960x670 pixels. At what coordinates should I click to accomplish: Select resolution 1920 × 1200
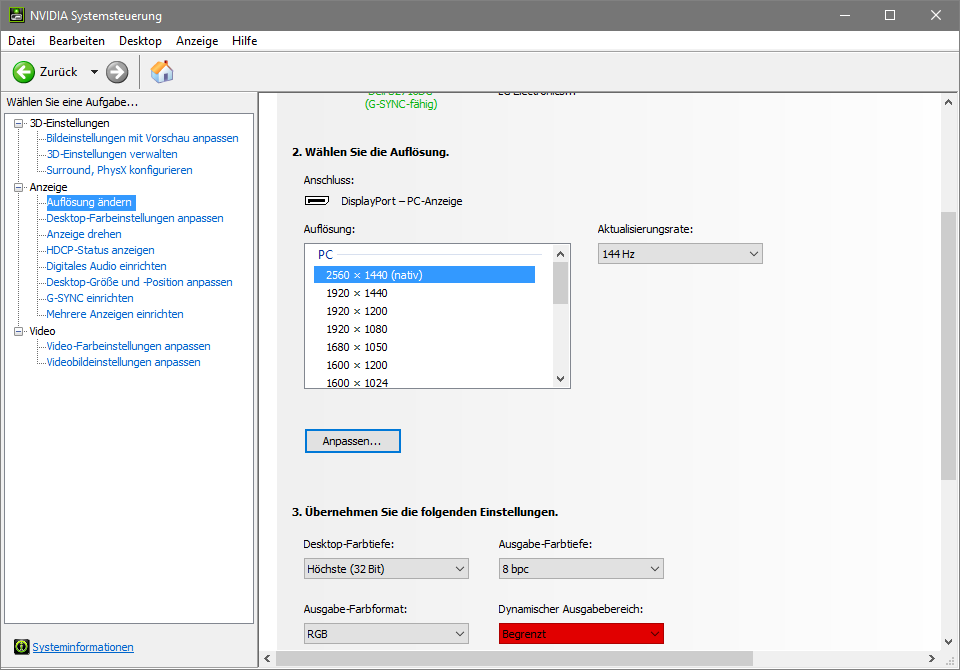tap(357, 311)
